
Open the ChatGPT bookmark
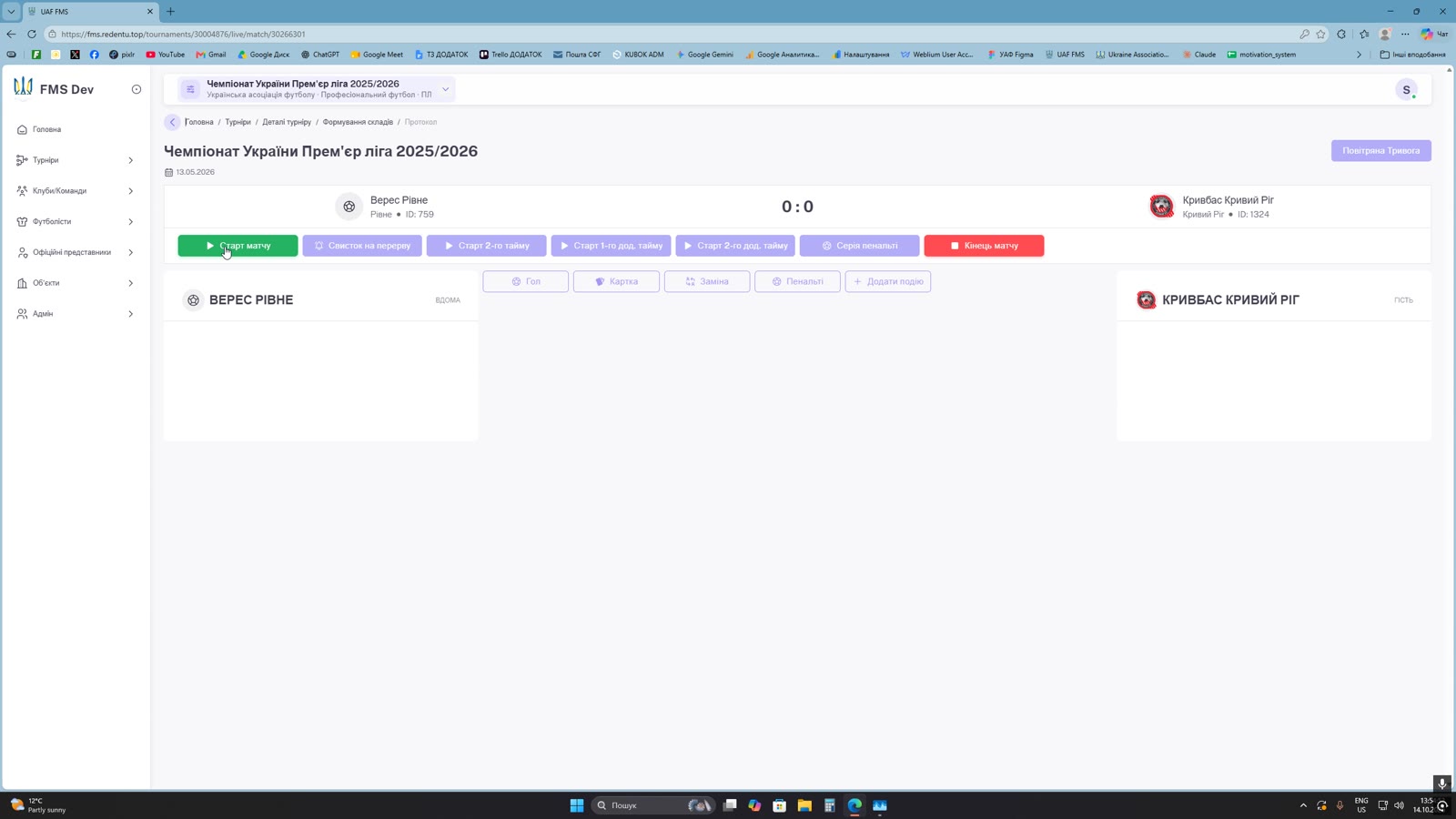[x=320, y=55]
